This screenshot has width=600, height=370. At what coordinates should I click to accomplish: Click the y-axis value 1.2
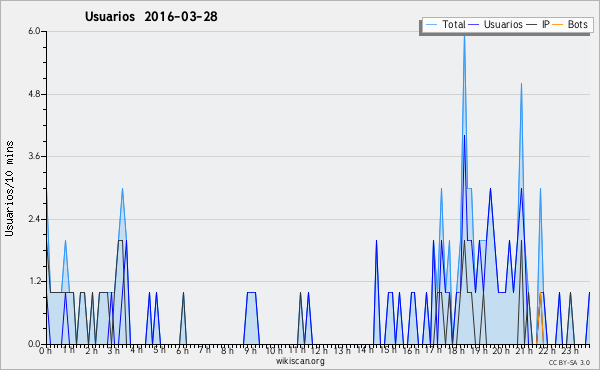click(34, 281)
